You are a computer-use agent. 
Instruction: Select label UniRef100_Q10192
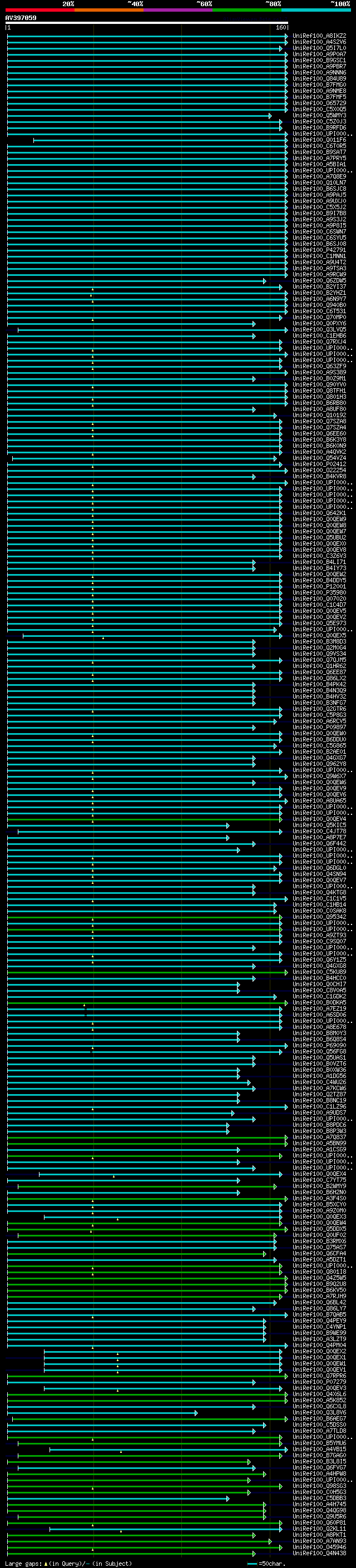pos(319,415)
